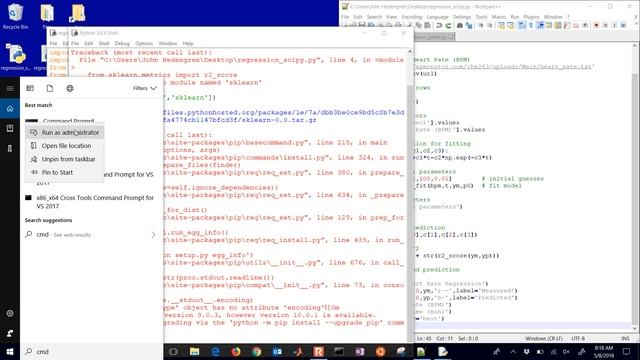Viewport: 640px width, 360px height.
Task: Open x86_x64 Cross Tools Command Prompt result
Action: [91, 202]
